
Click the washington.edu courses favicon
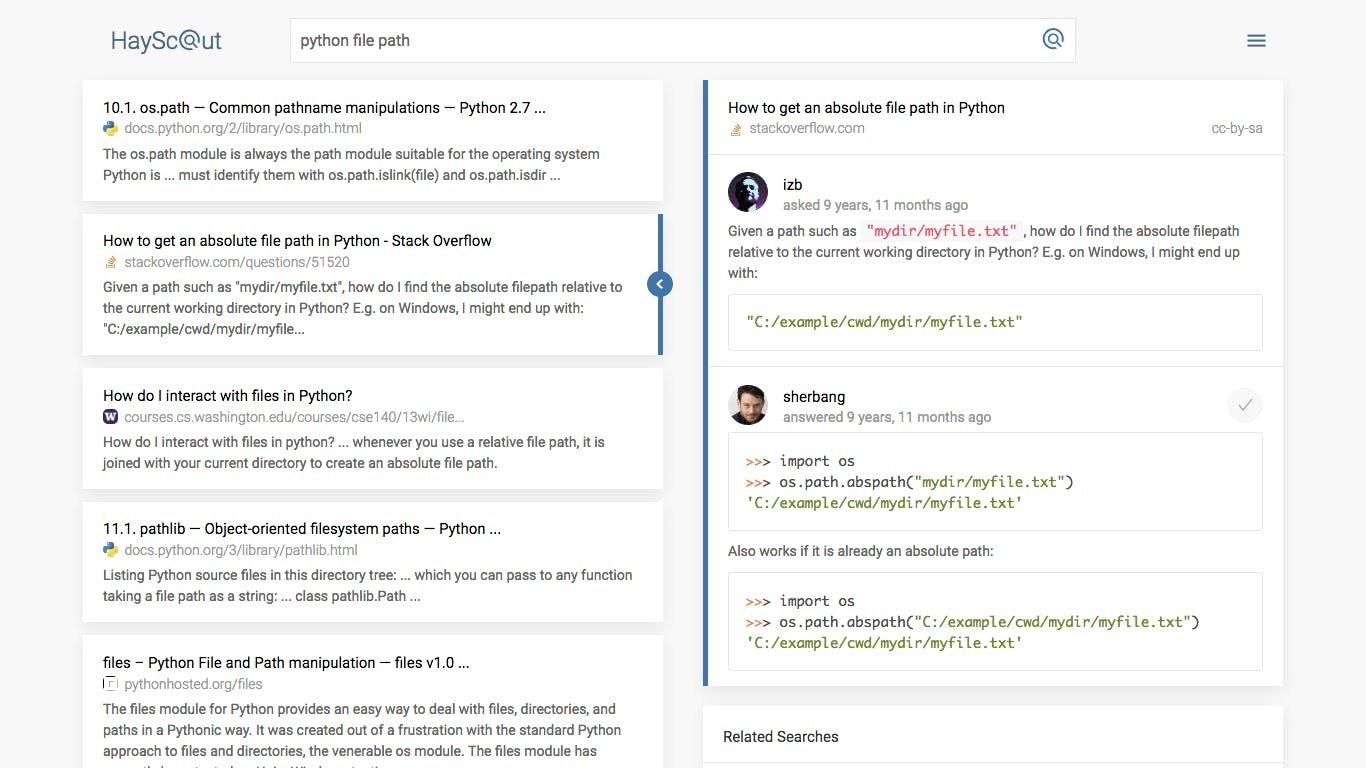pyautogui.click(x=110, y=417)
